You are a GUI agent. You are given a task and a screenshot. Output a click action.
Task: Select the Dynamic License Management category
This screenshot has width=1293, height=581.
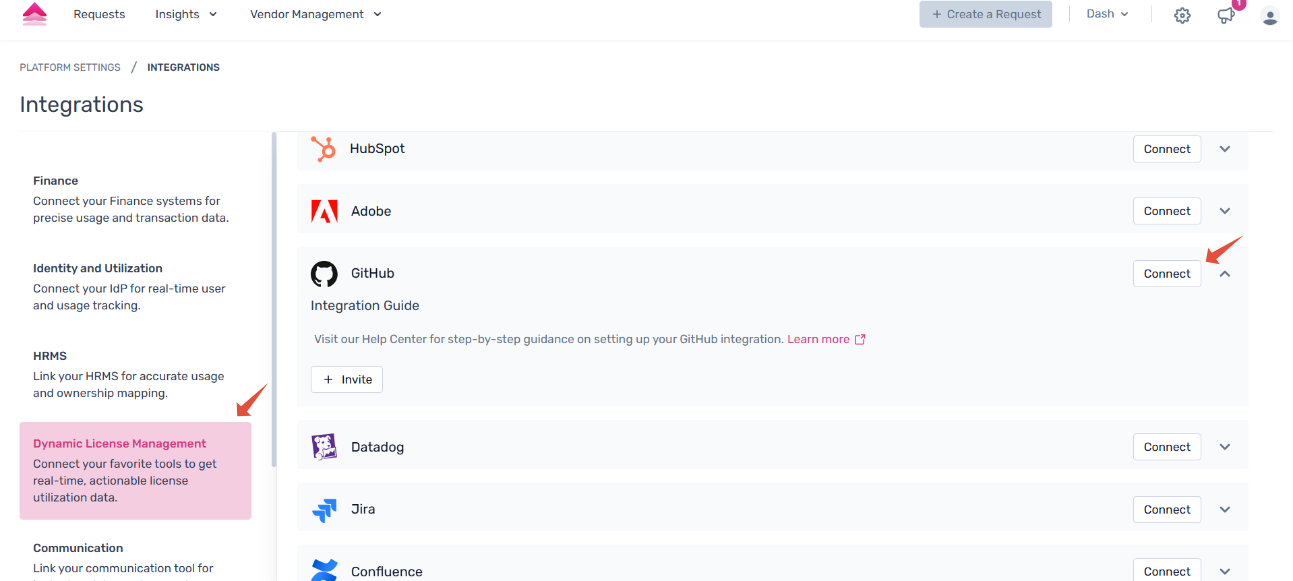pos(135,470)
